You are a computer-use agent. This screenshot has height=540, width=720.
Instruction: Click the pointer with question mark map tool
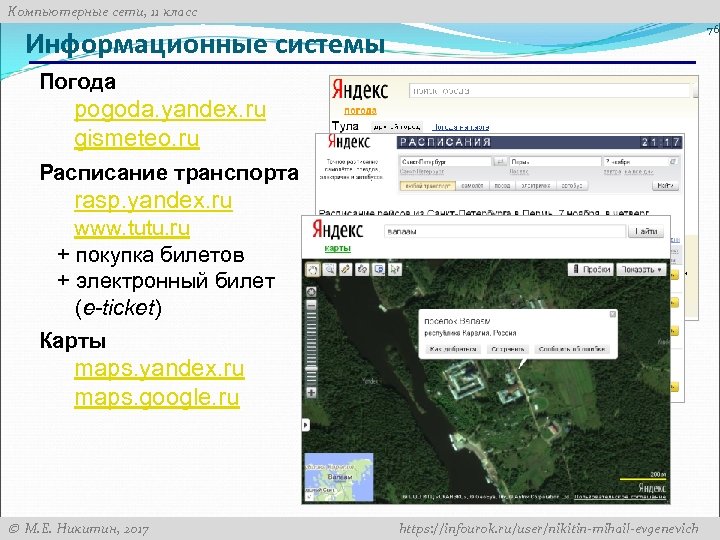click(x=395, y=269)
